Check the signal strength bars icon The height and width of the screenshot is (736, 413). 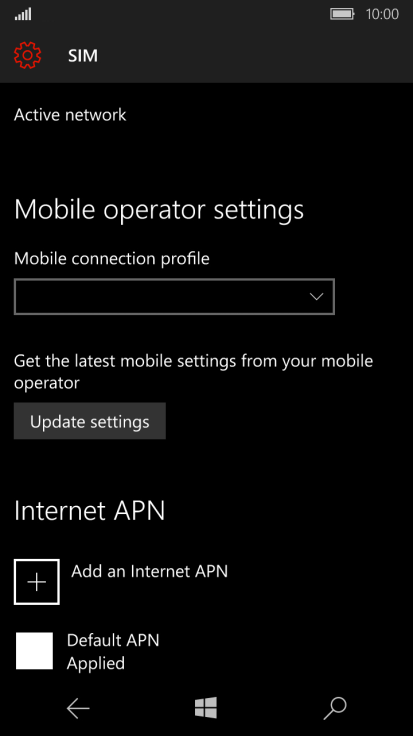pos(23,15)
